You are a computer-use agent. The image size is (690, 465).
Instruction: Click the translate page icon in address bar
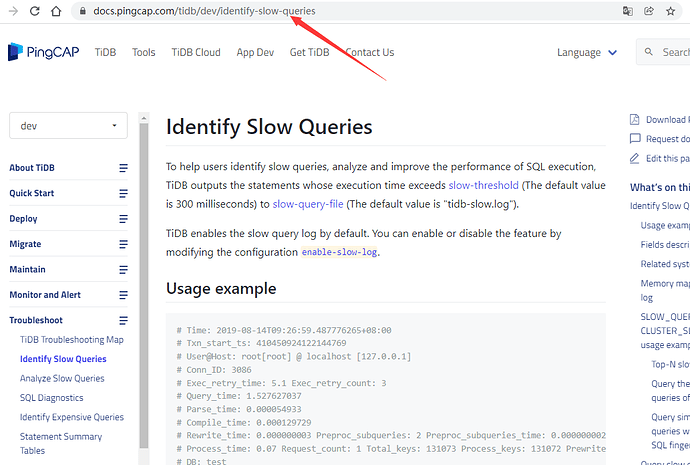tap(627, 11)
